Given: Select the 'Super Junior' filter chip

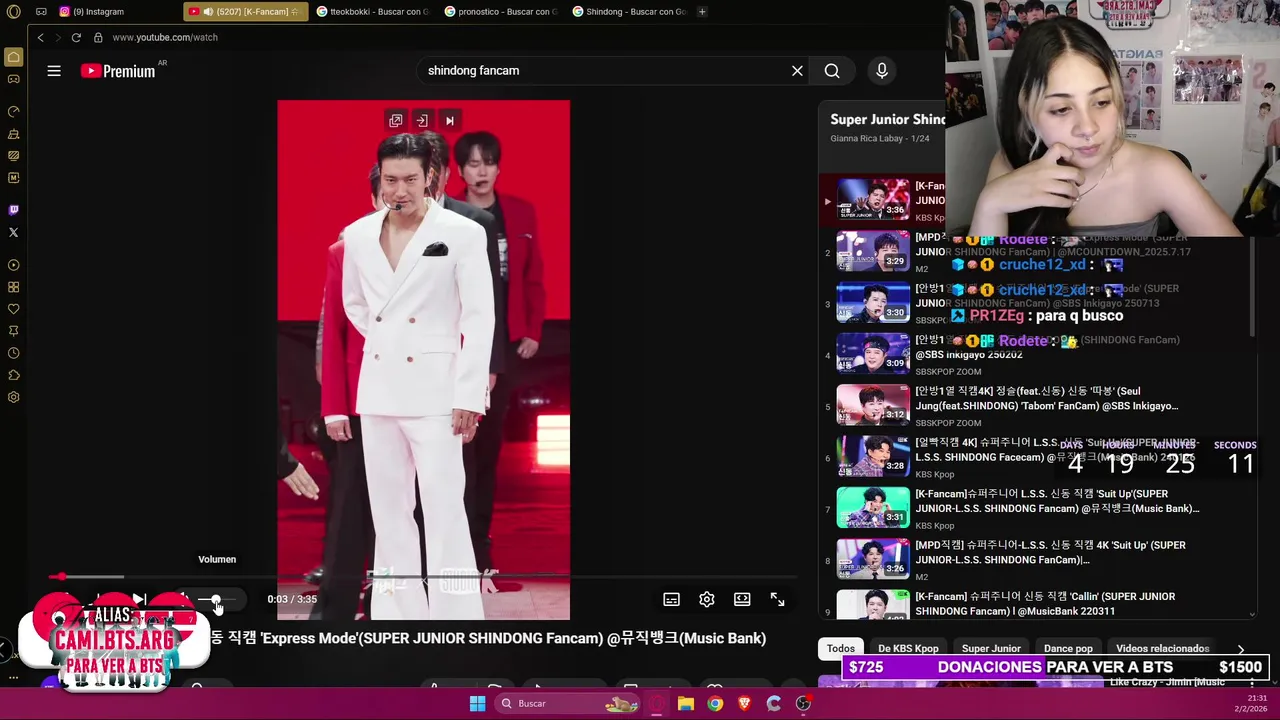Looking at the screenshot, I should pyautogui.click(x=991, y=648).
